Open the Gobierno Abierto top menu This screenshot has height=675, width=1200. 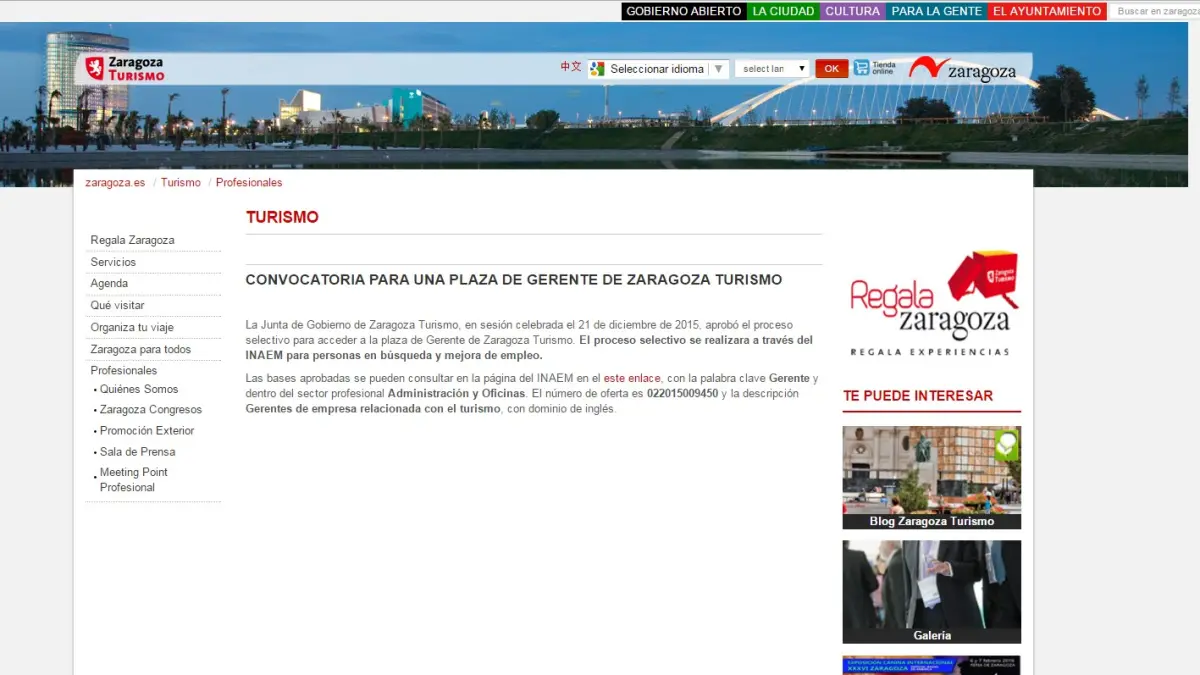(684, 11)
